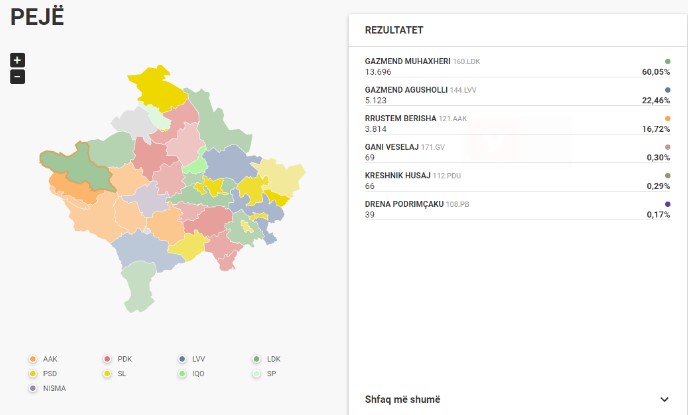
Task: Click the green dot beside Gazmend Muhaxheri
Action: [x=668, y=61]
